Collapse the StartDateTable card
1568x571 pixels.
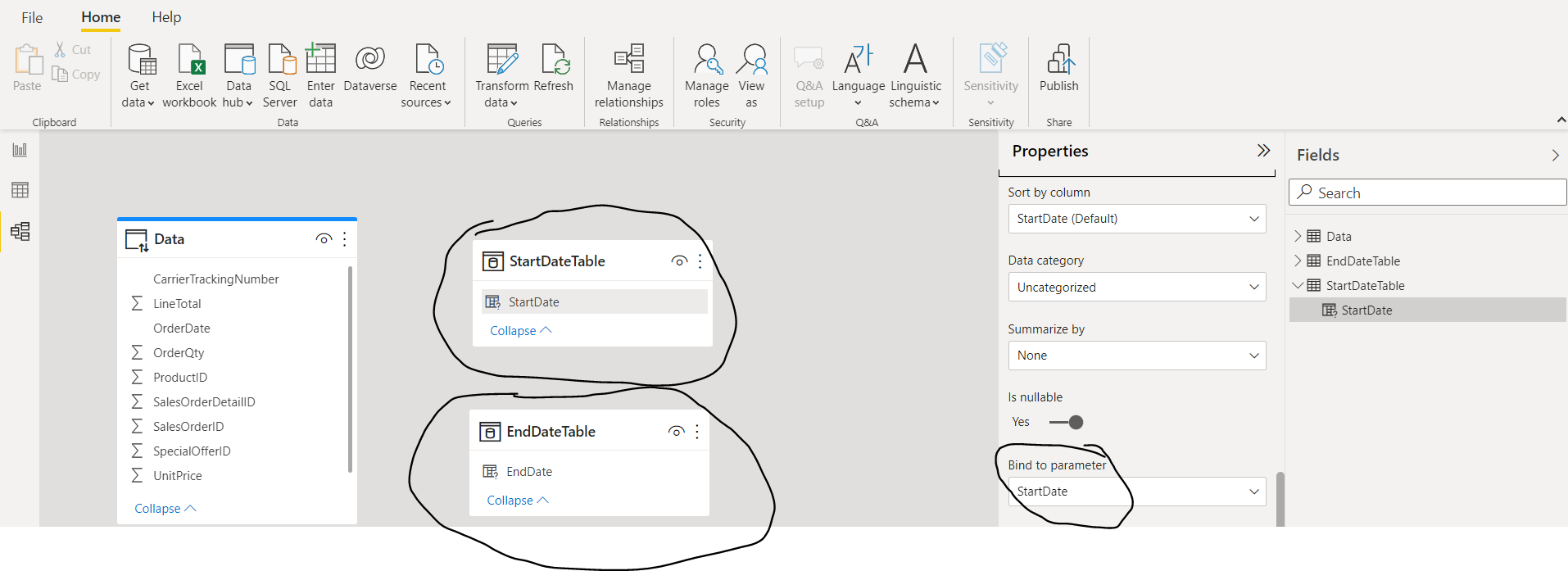(x=521, y=331)
